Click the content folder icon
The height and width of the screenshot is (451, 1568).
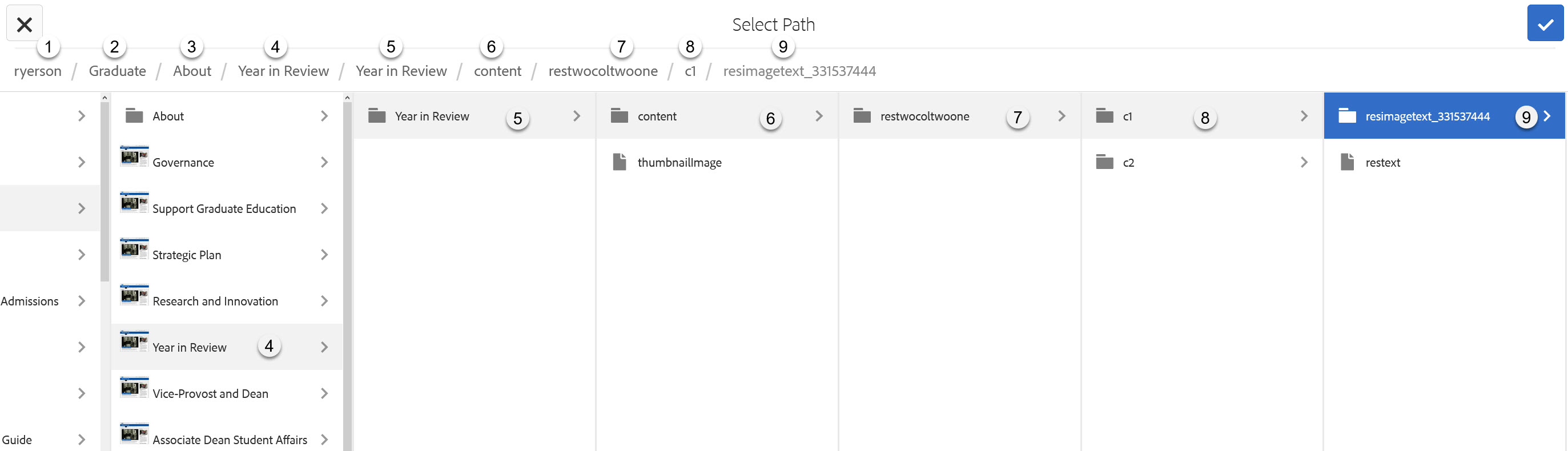(619, 115)
